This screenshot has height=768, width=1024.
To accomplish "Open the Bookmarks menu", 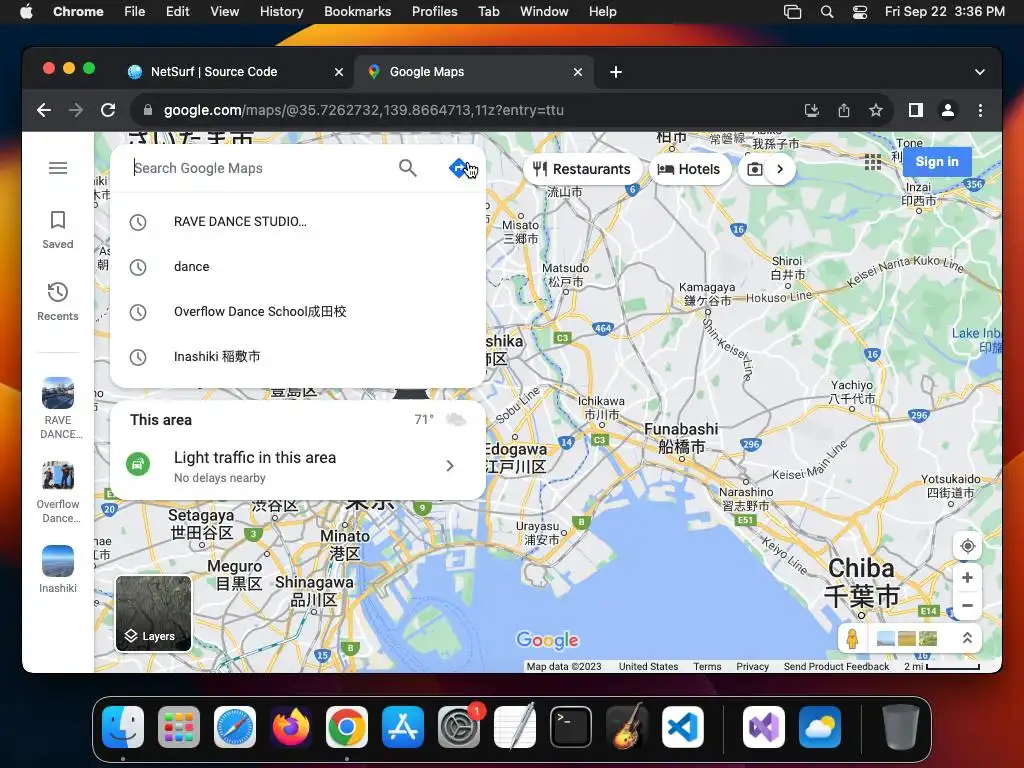I will [x=358, y=11].
